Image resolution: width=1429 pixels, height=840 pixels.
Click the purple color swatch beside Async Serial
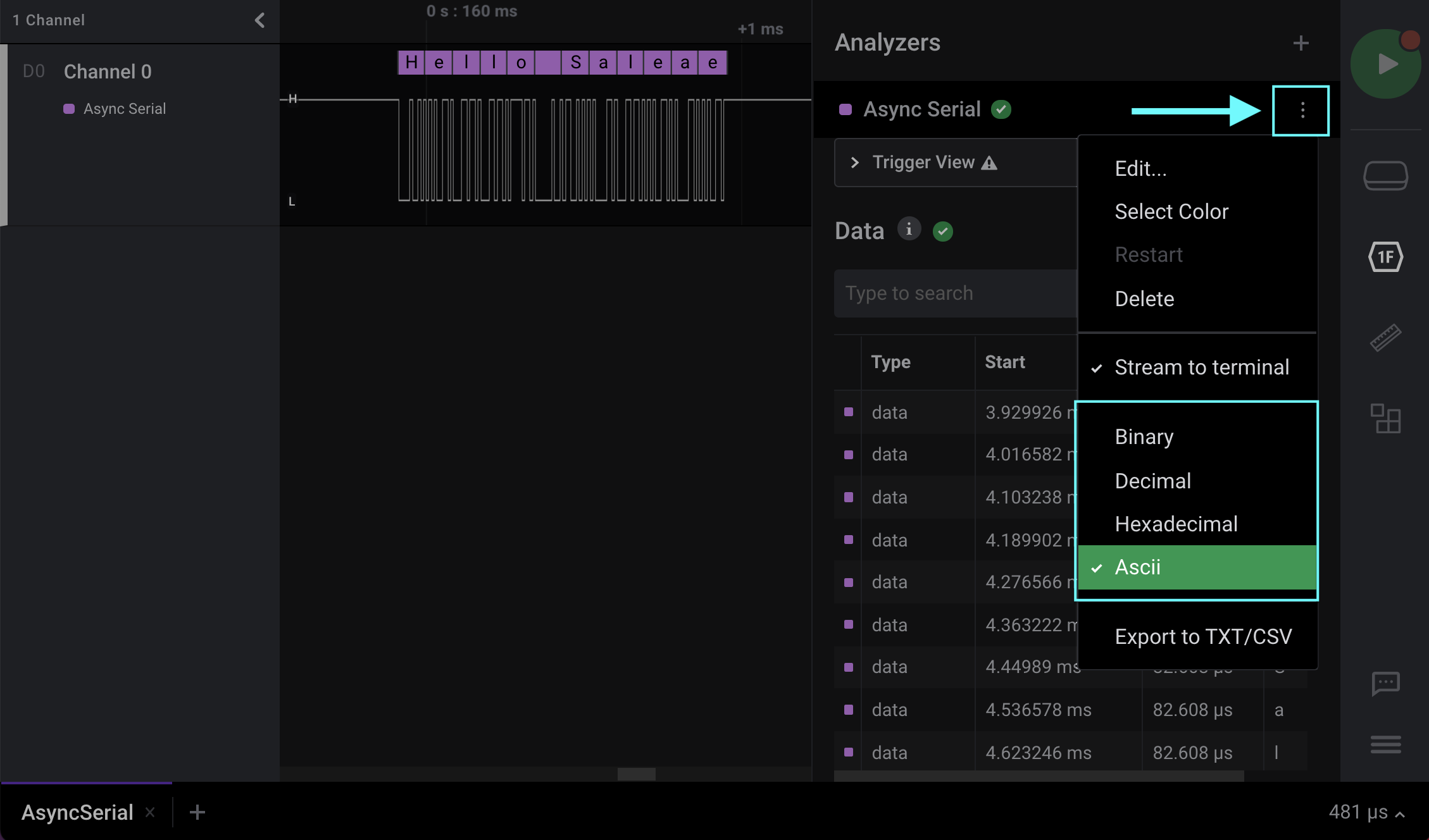[845, 109]
